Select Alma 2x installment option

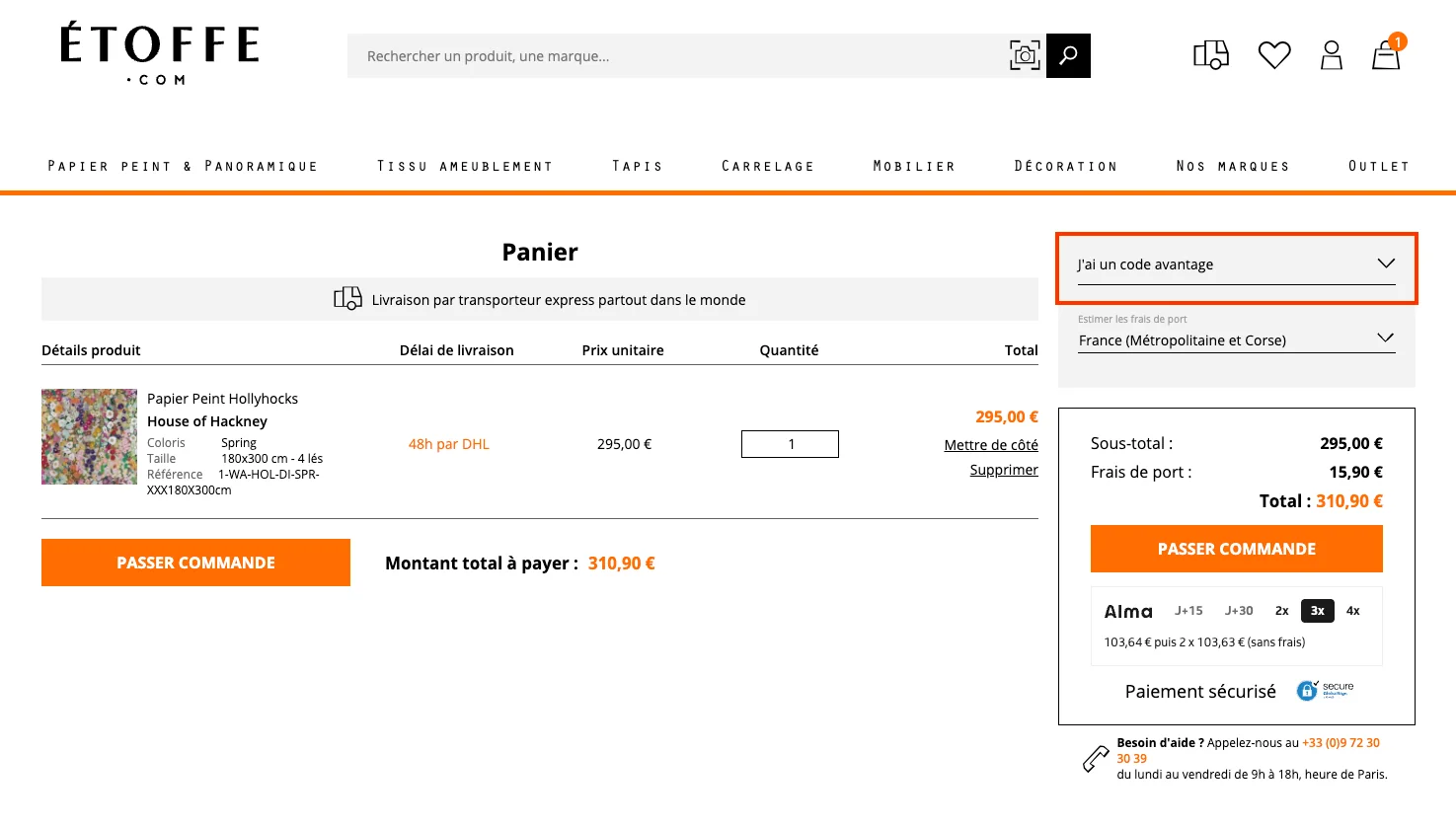pos(1281,611)
